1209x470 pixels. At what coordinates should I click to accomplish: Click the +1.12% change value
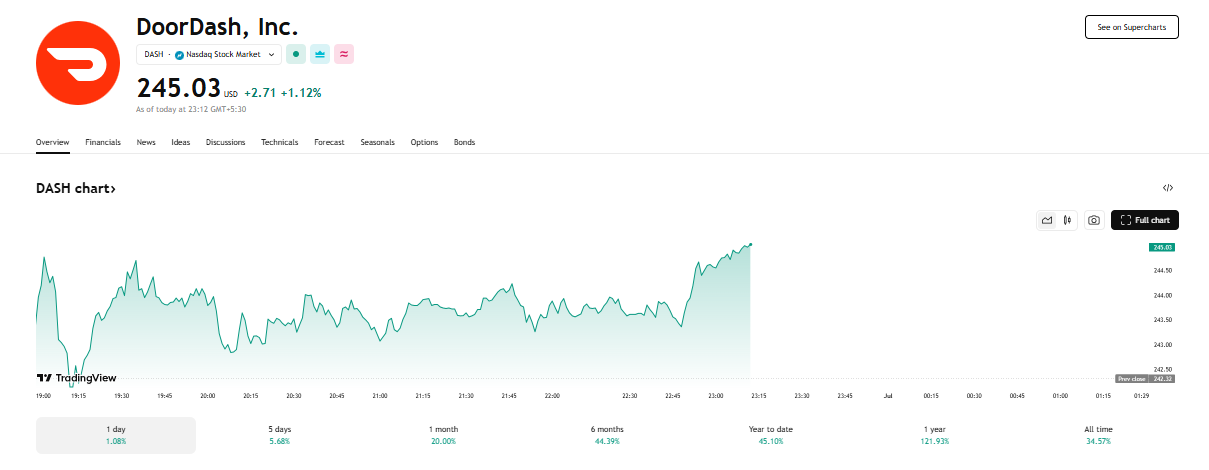(x=301, y=92)
